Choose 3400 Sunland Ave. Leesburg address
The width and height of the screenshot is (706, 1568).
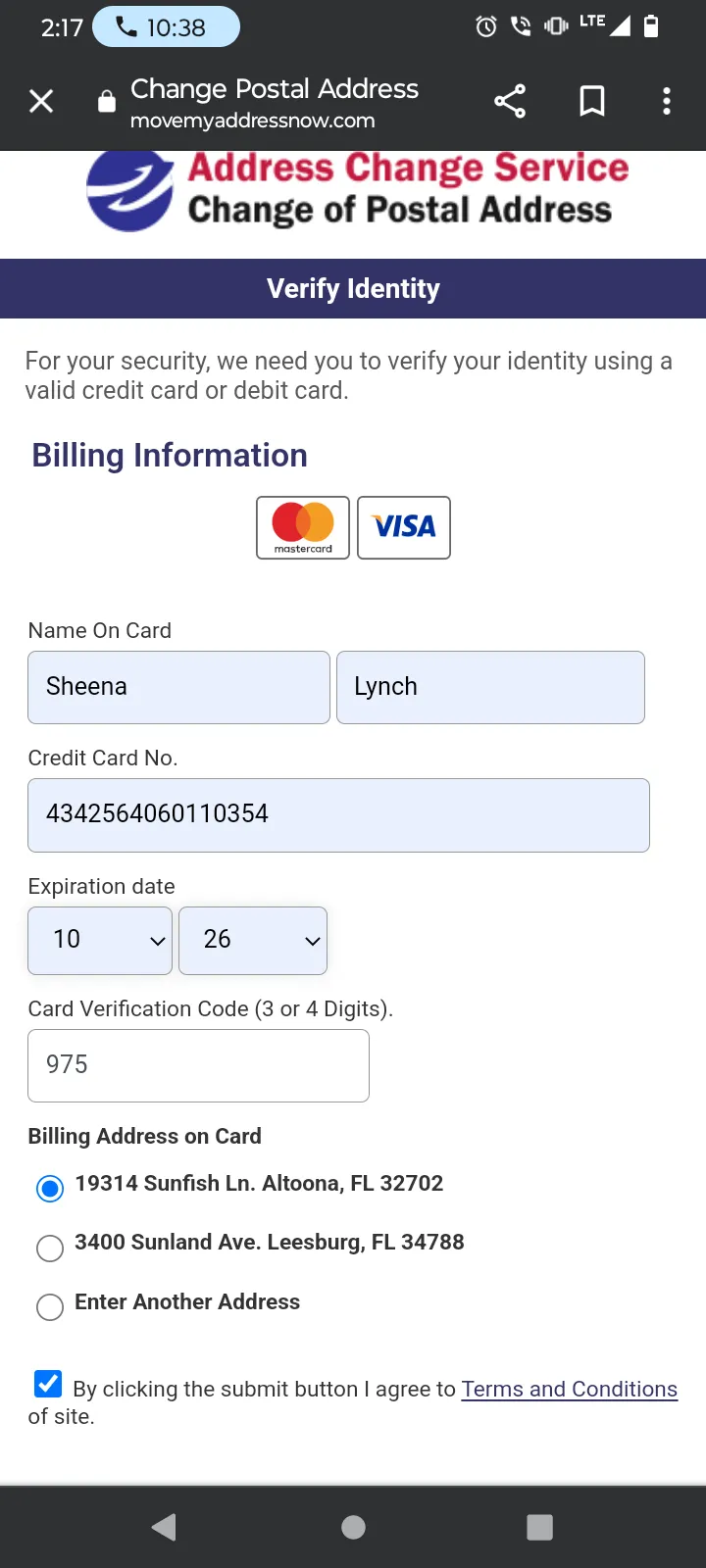click(x=50, y=1248)
